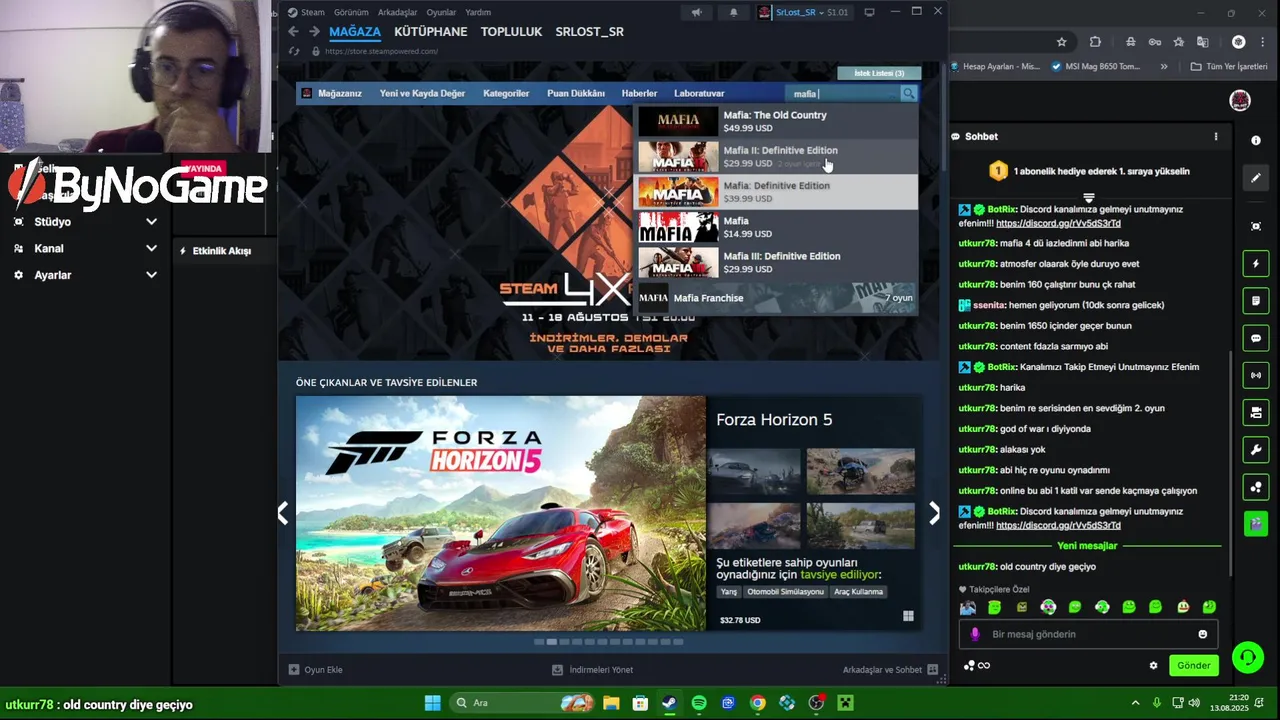Expand the Stüdyo sidebar section
The width and height of the screenshot is (1280, 720).
coord(84,222)
